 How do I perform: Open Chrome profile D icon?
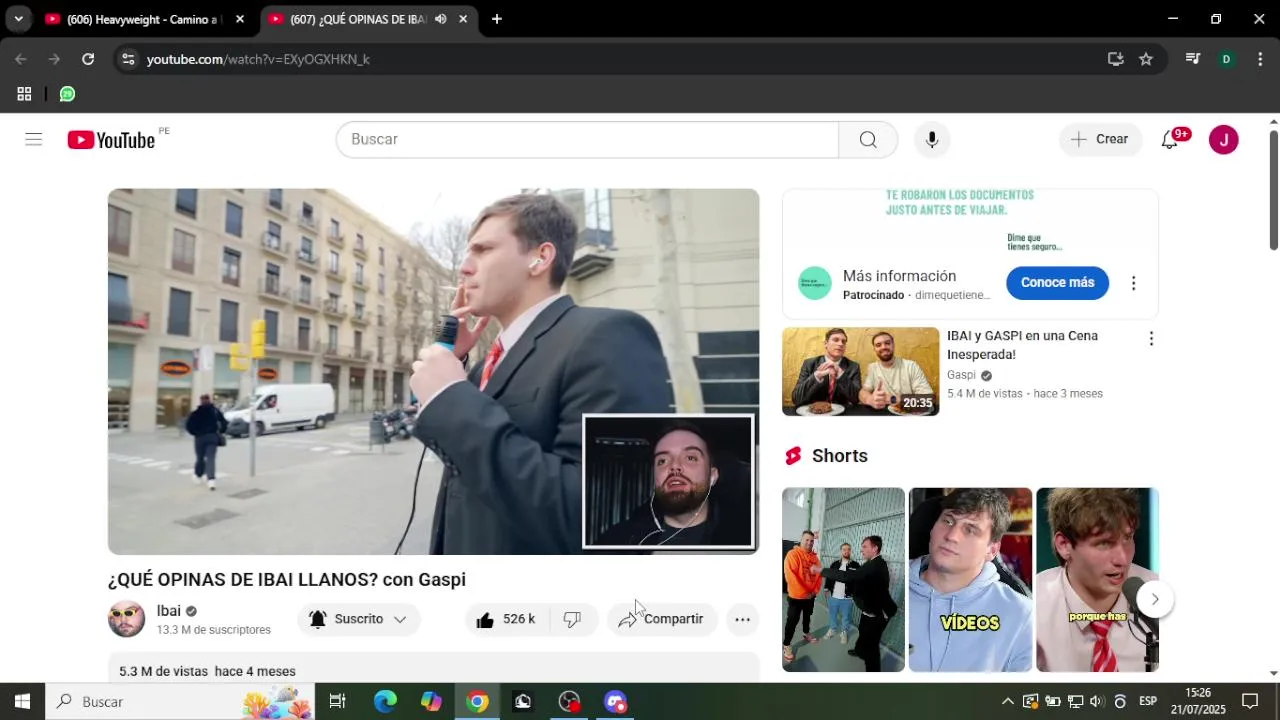(x=1226, y=59)
